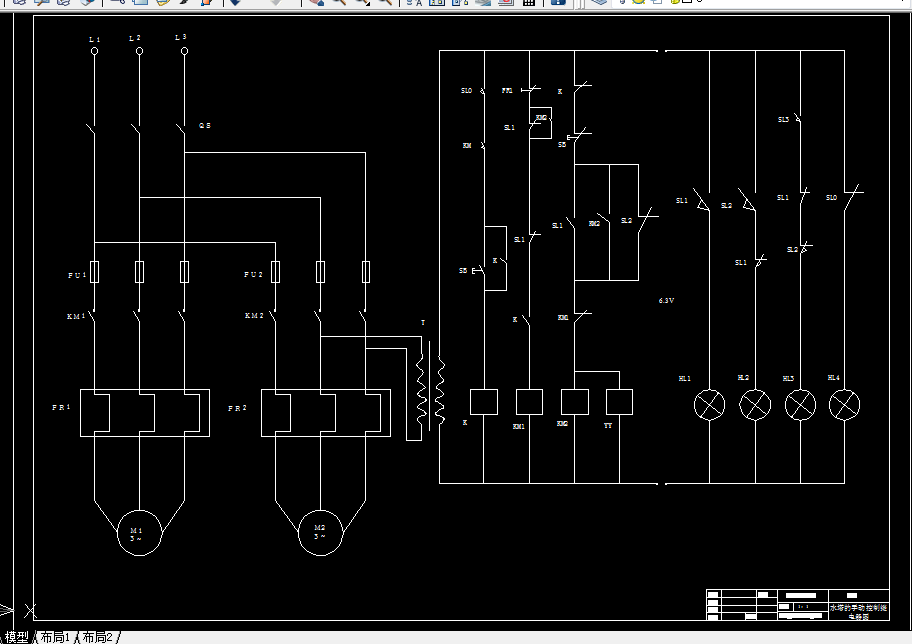The height and width of the screenshot is (644, 912).
Task: Open the 布局1 layout tab
Action: coord(55,638)
